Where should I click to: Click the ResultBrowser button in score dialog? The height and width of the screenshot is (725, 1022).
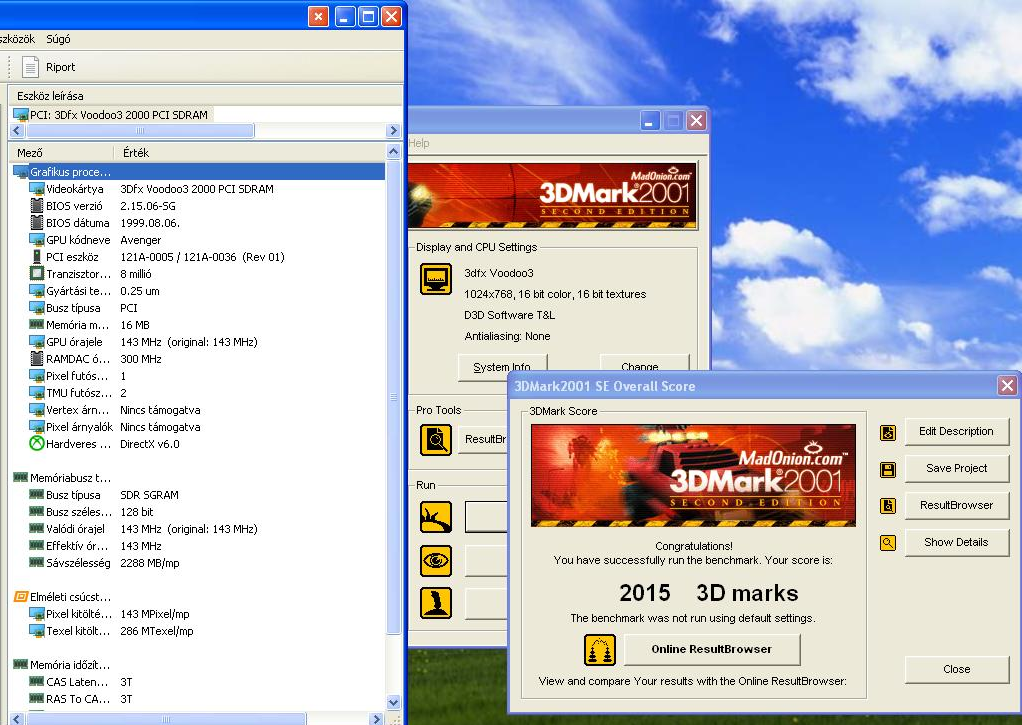957,505
